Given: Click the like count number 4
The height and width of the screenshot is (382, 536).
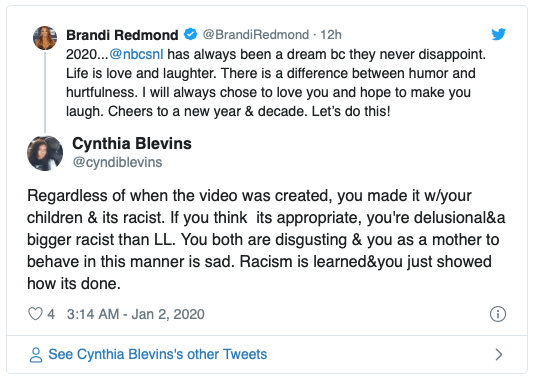Looking at the screenshot, I should pyautogui.click(x=51, y=314).
